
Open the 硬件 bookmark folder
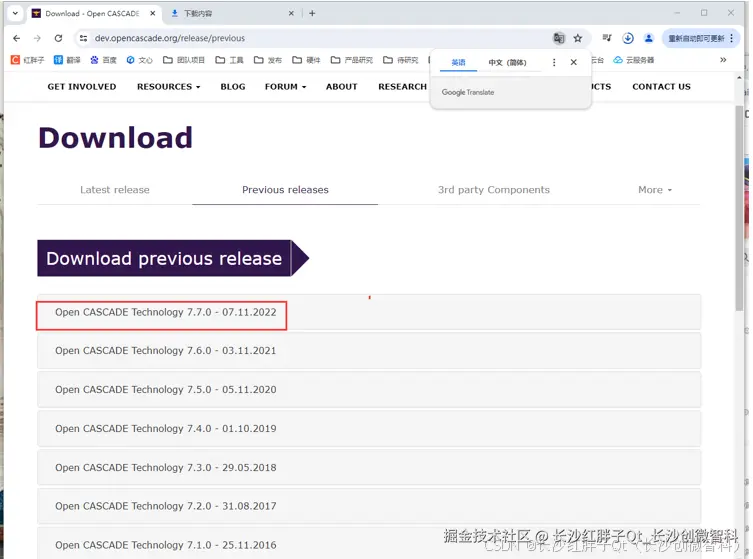306,60
